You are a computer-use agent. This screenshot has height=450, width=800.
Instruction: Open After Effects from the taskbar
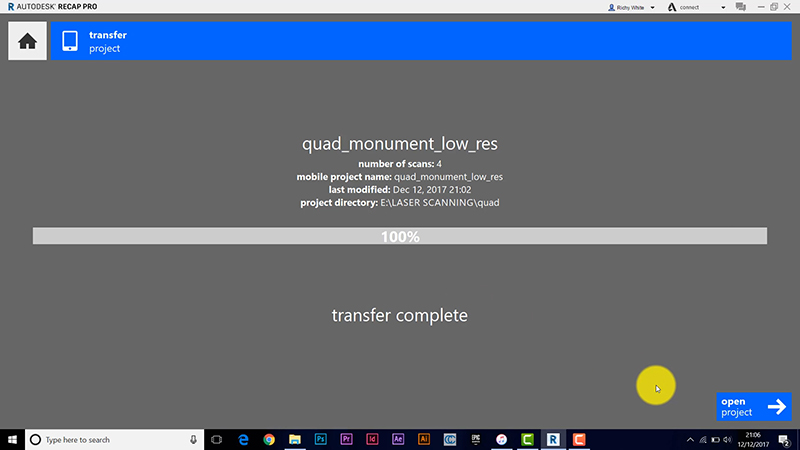tap(398, 439)
